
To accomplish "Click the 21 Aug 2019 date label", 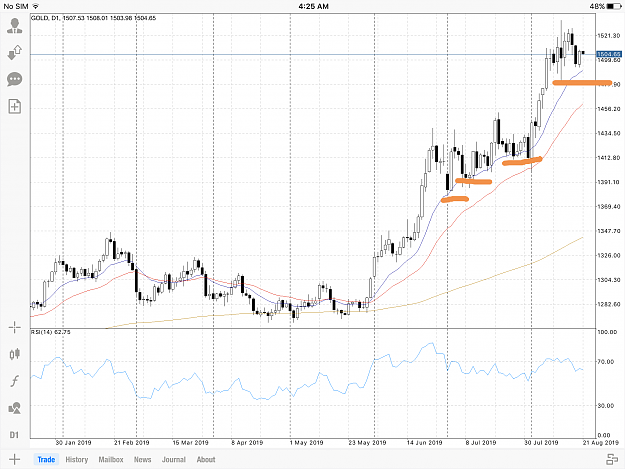I will (601, 443).
